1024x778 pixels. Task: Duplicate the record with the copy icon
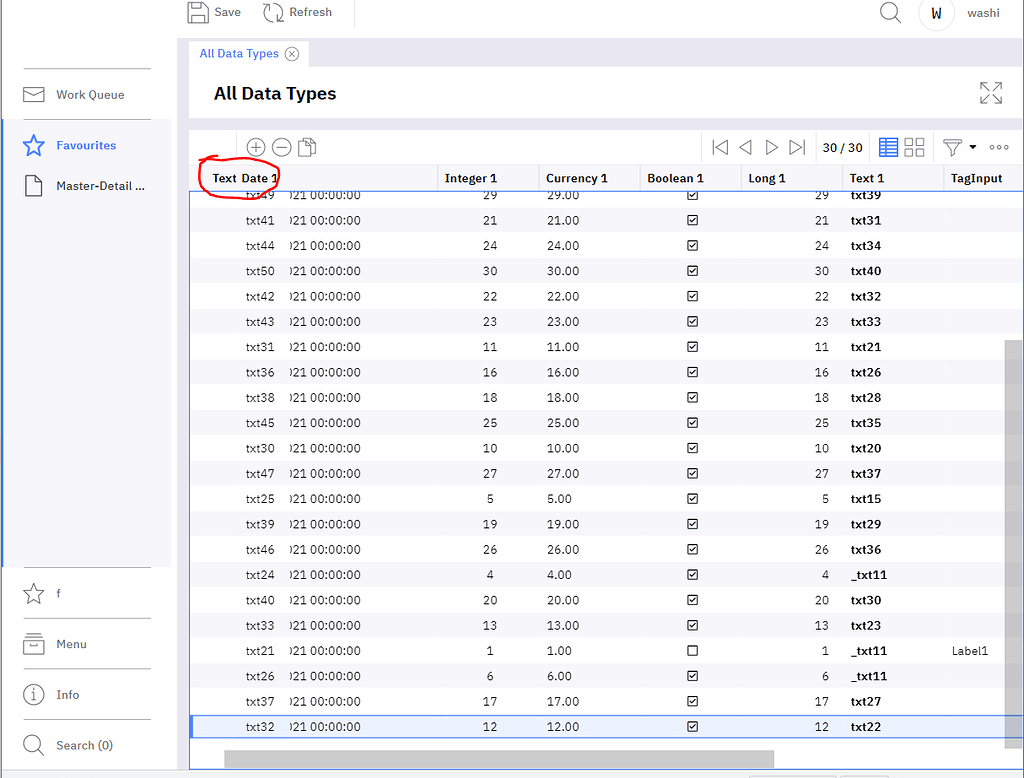[307, 146]
